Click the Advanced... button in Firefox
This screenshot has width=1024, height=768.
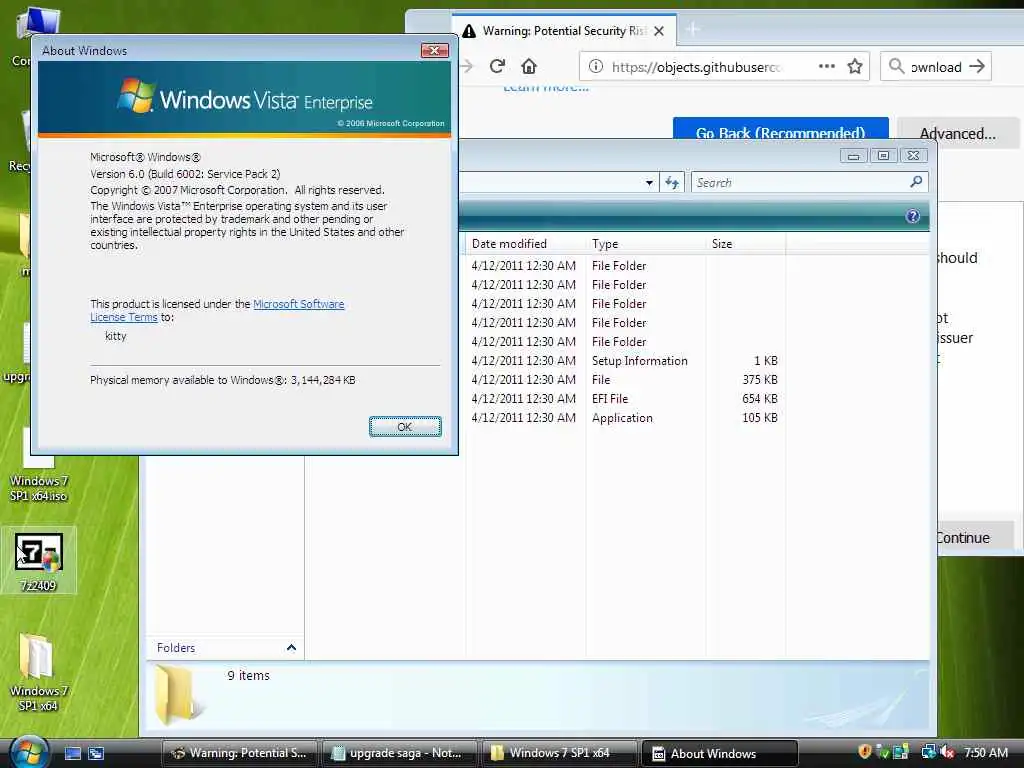(x=957, y=133)
